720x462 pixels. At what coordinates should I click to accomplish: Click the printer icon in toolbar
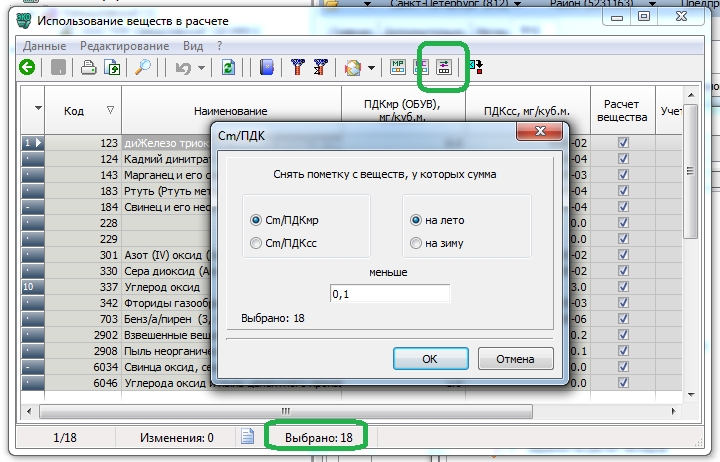[88, 68]
